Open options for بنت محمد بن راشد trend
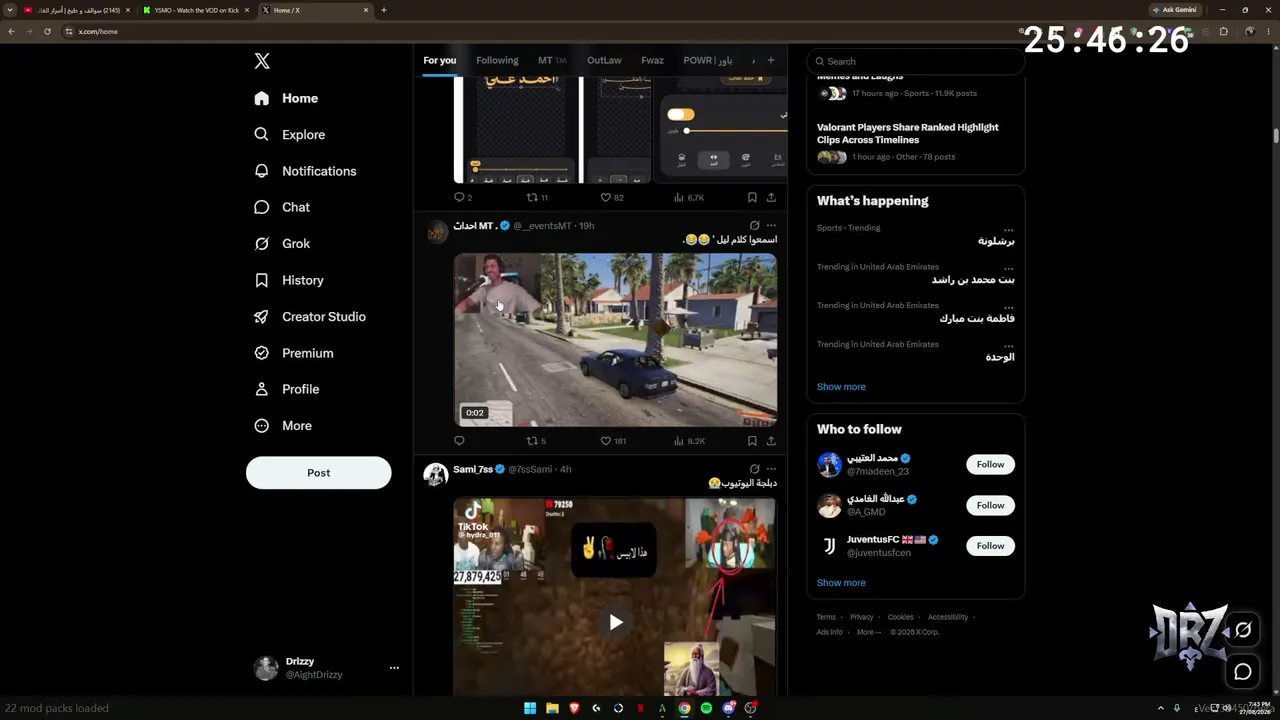This screenshot has width=1280, height=720. (1009, 268)
